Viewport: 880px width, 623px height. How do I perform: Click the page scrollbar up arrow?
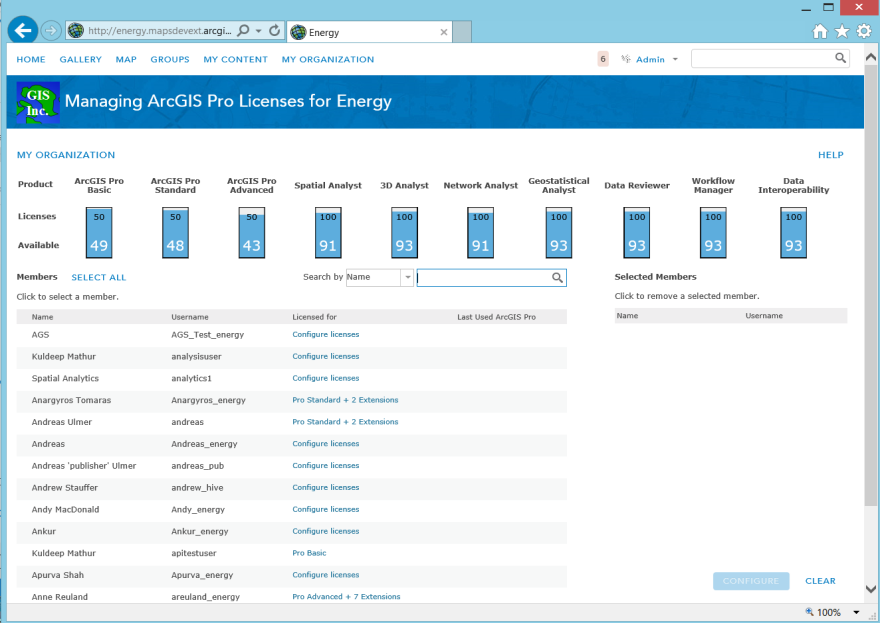pos(870,57)
